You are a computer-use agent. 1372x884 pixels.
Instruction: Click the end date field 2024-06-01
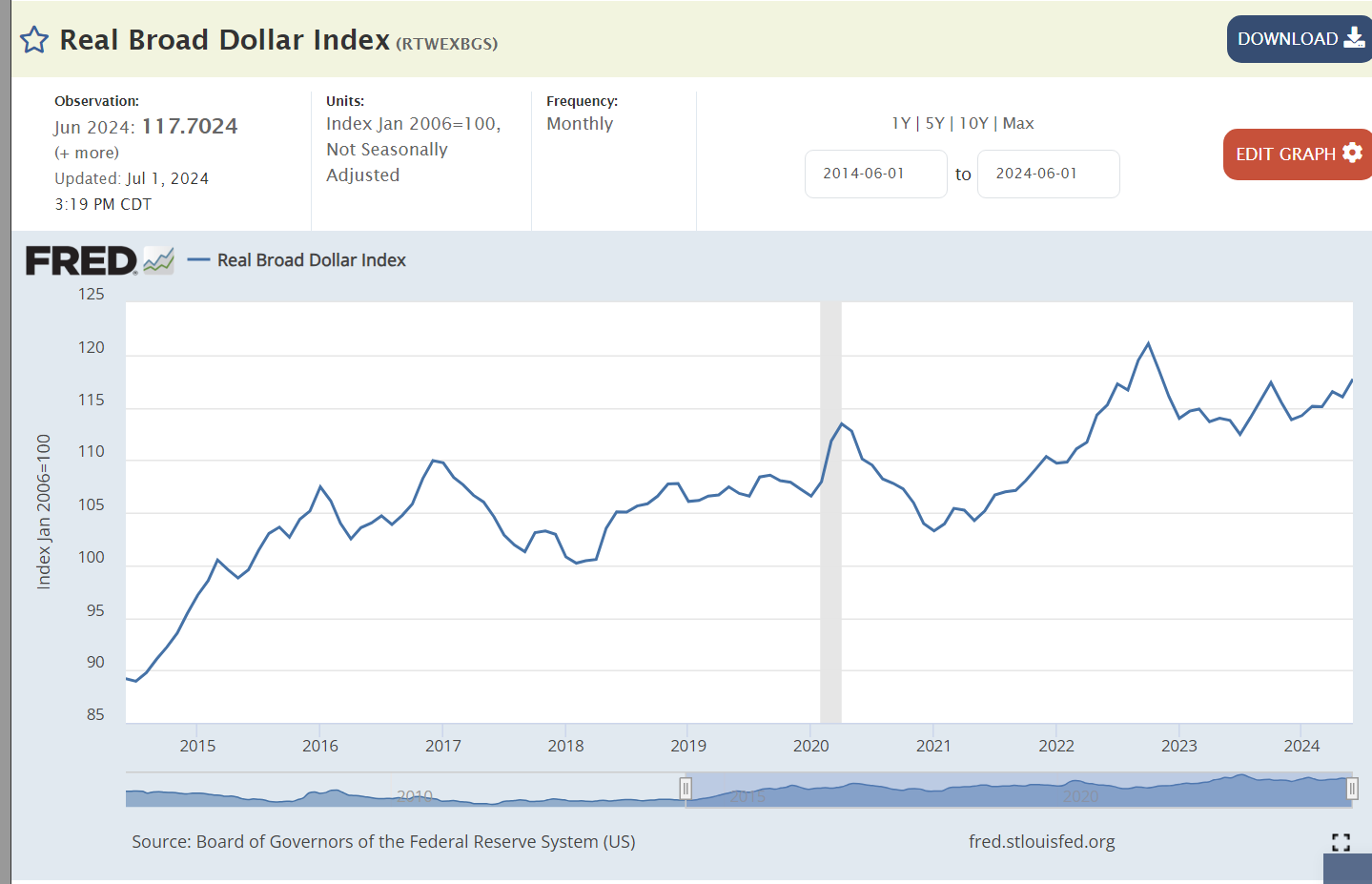(x=1048, y=174)
